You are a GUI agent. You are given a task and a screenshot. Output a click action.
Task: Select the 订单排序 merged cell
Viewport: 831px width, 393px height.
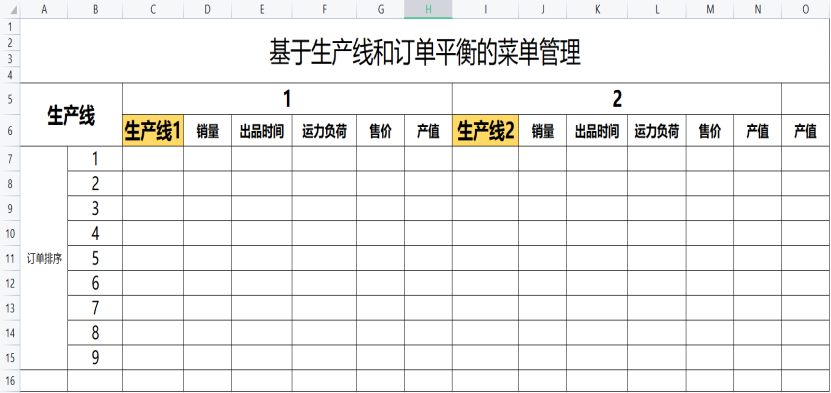point(44,258)
